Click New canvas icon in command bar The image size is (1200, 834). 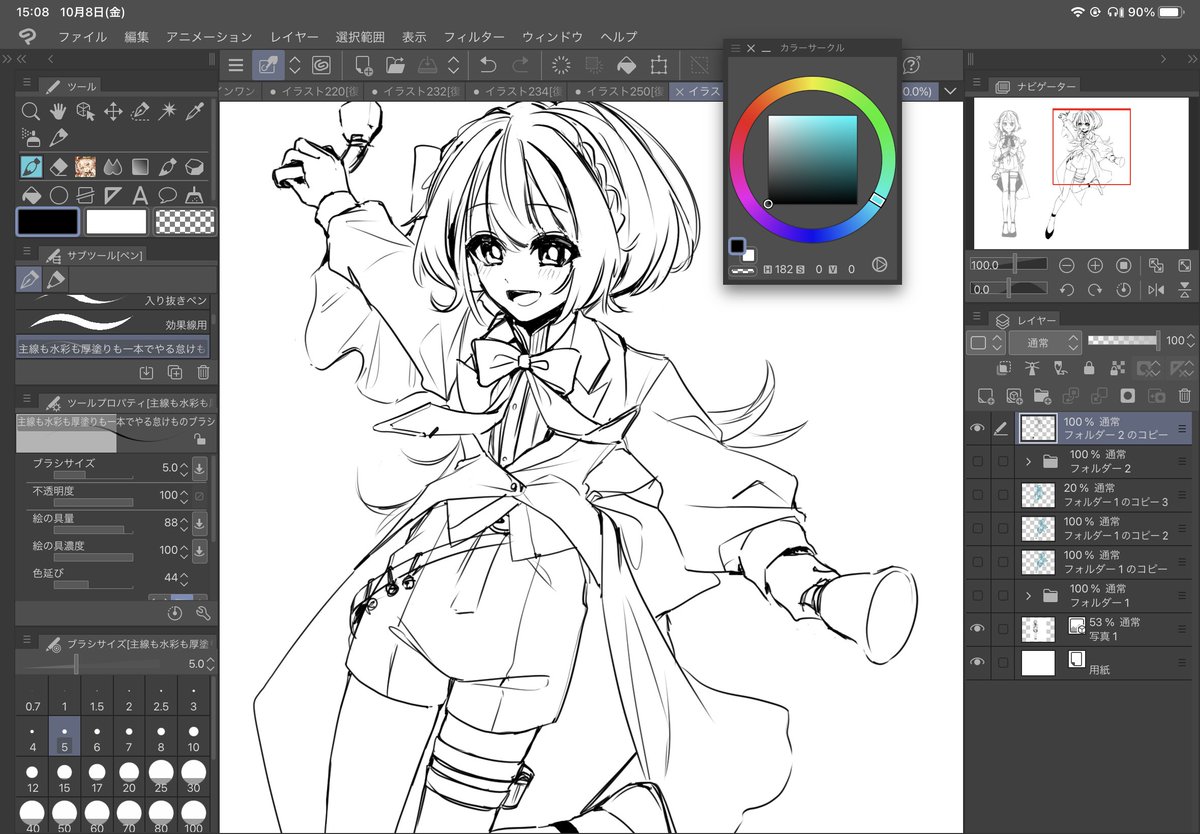364,66
